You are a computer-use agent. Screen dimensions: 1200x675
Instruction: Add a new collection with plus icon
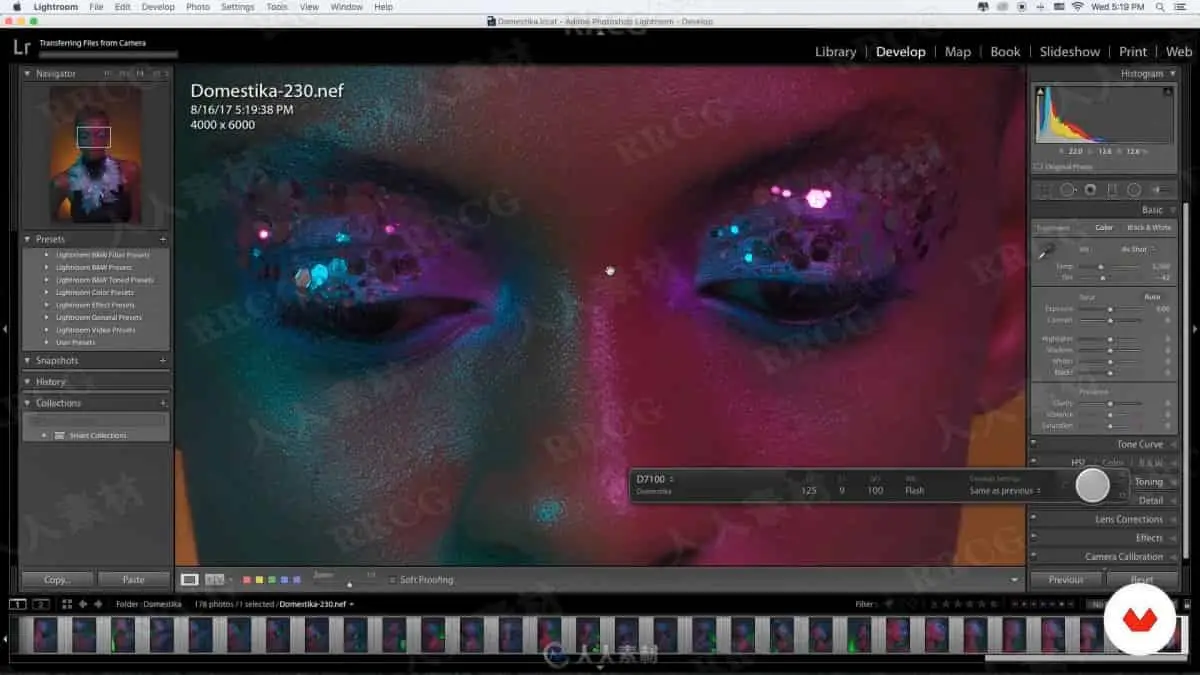(163, 403)
